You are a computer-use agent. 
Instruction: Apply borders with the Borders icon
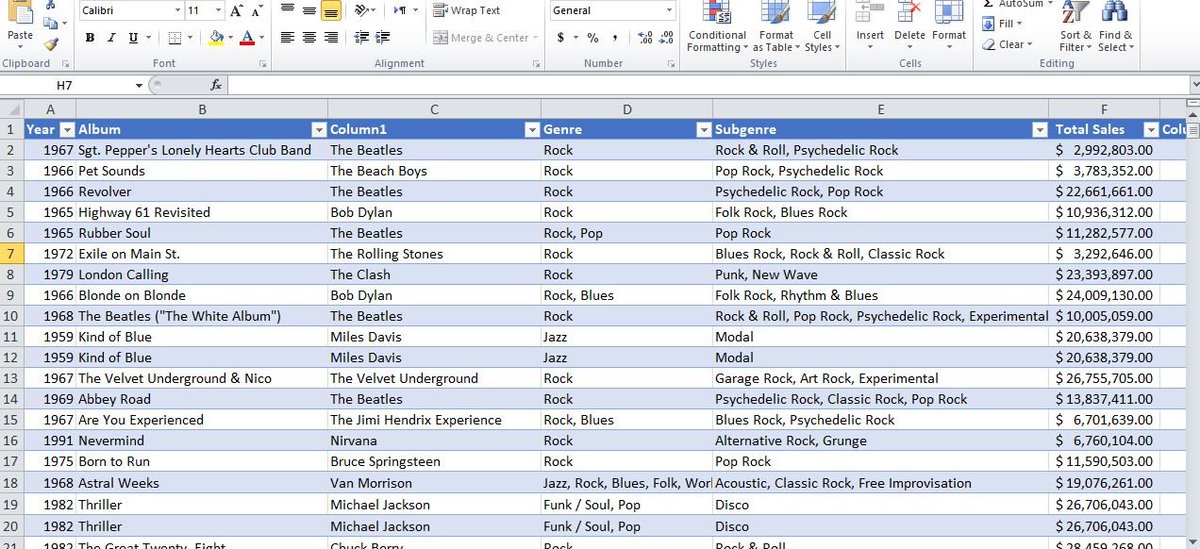pos(175,38)
